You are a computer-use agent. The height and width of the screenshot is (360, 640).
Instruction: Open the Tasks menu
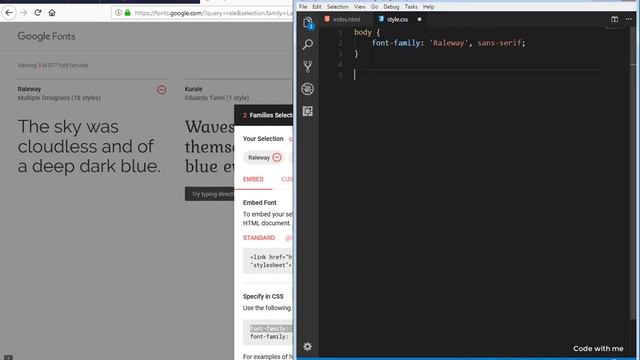pyautogui.click(x=411, y=7)
